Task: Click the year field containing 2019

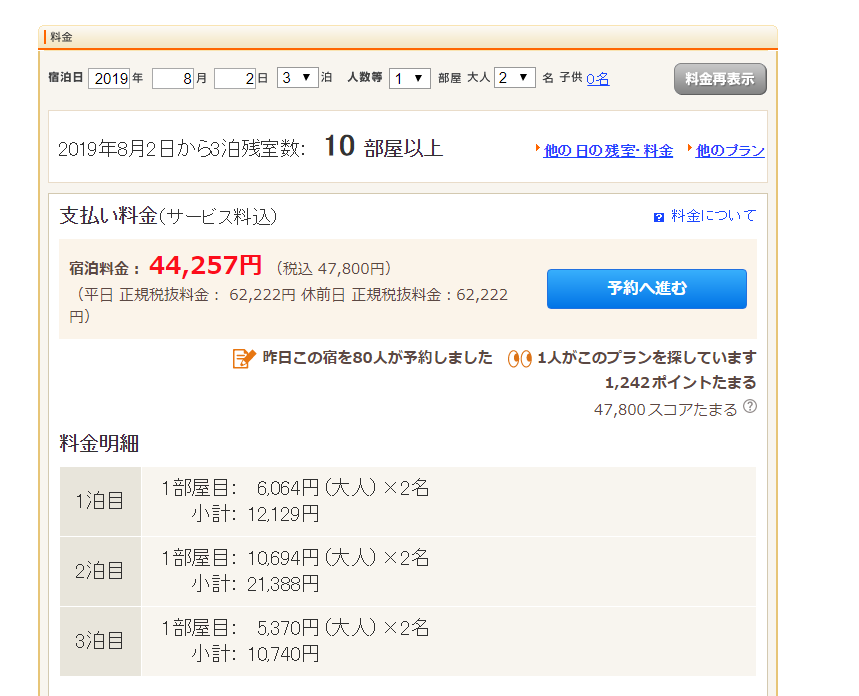Action: (x=109, y=78)
